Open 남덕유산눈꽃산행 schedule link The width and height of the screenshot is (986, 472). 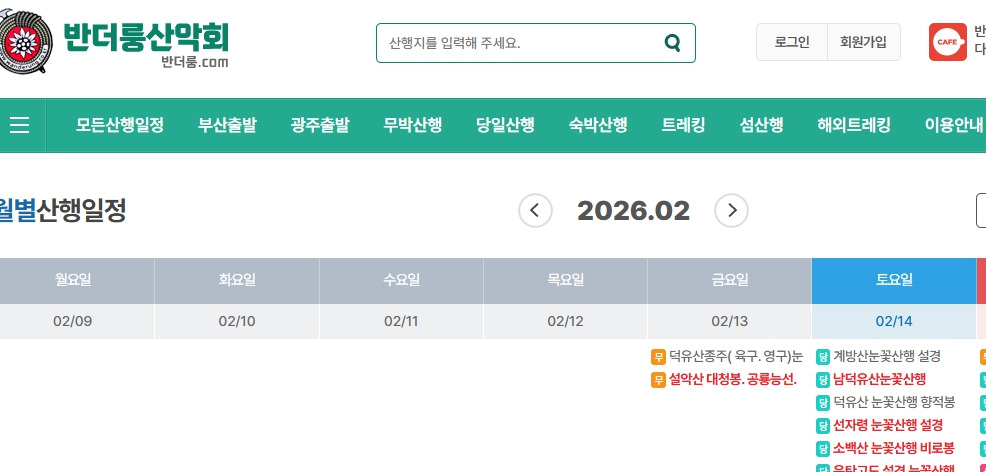(879, 380)
